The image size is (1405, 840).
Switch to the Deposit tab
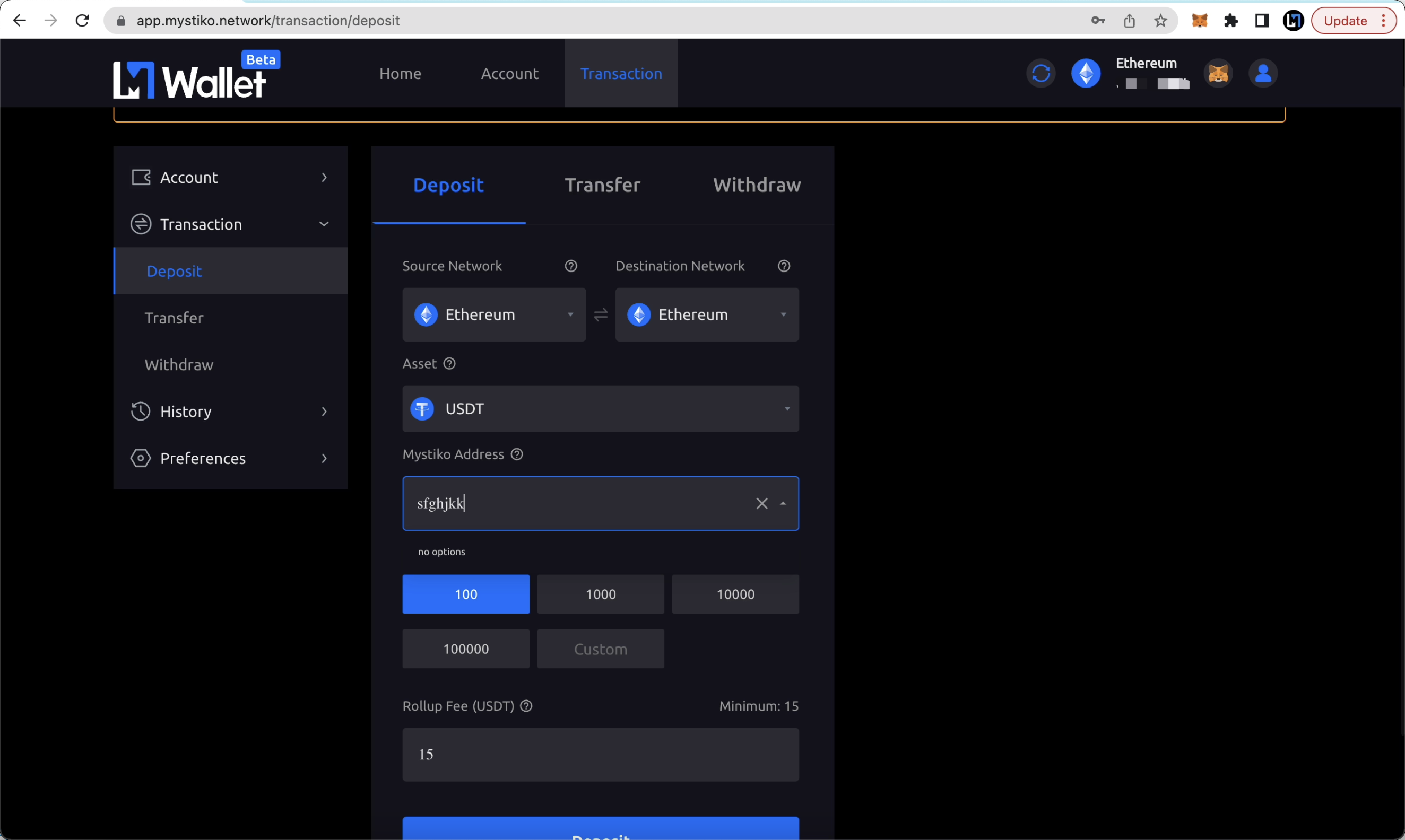pyautogui.click(x=448, y=185)
